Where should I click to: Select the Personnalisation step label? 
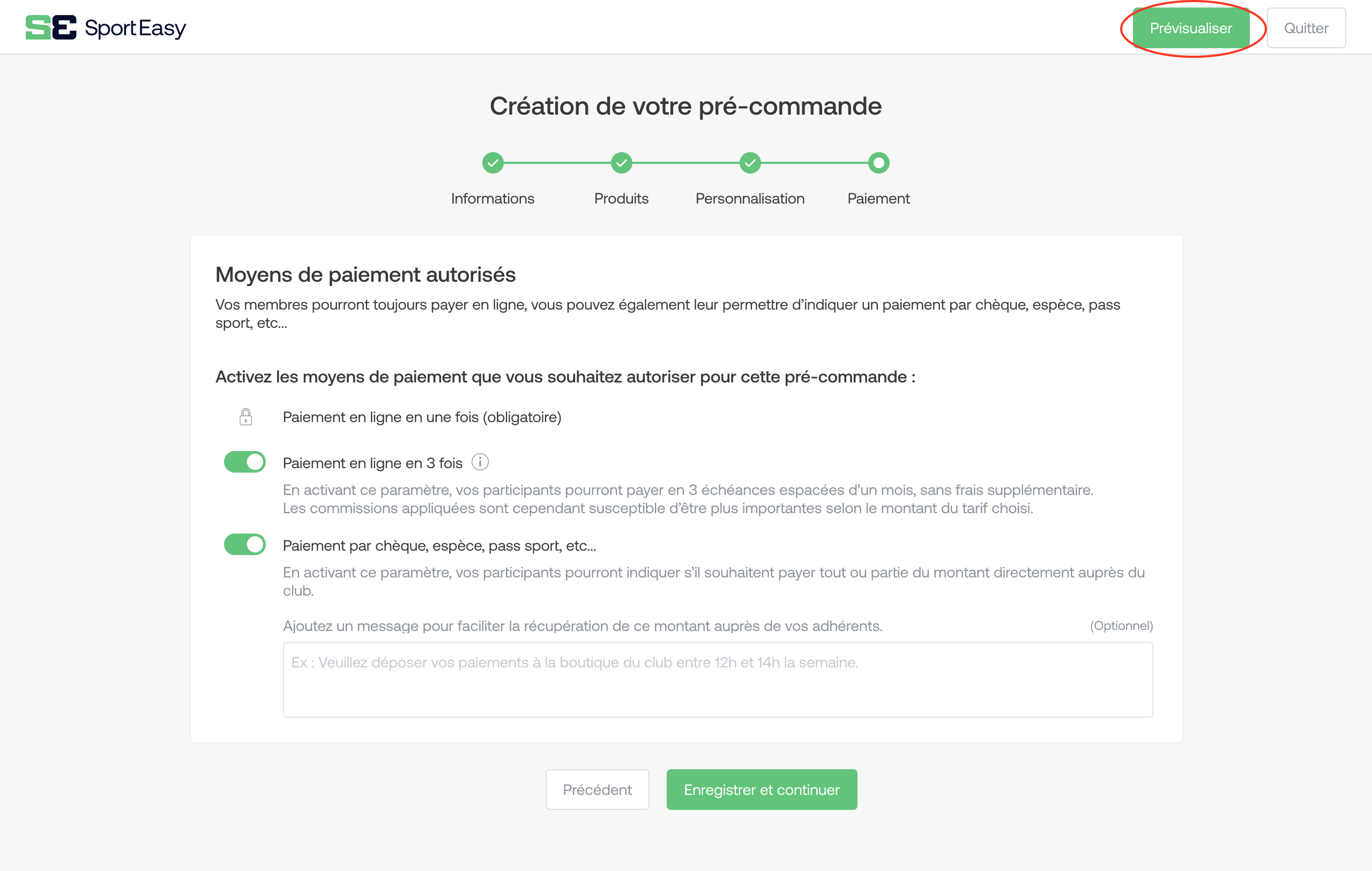click(x=750, y=198)
